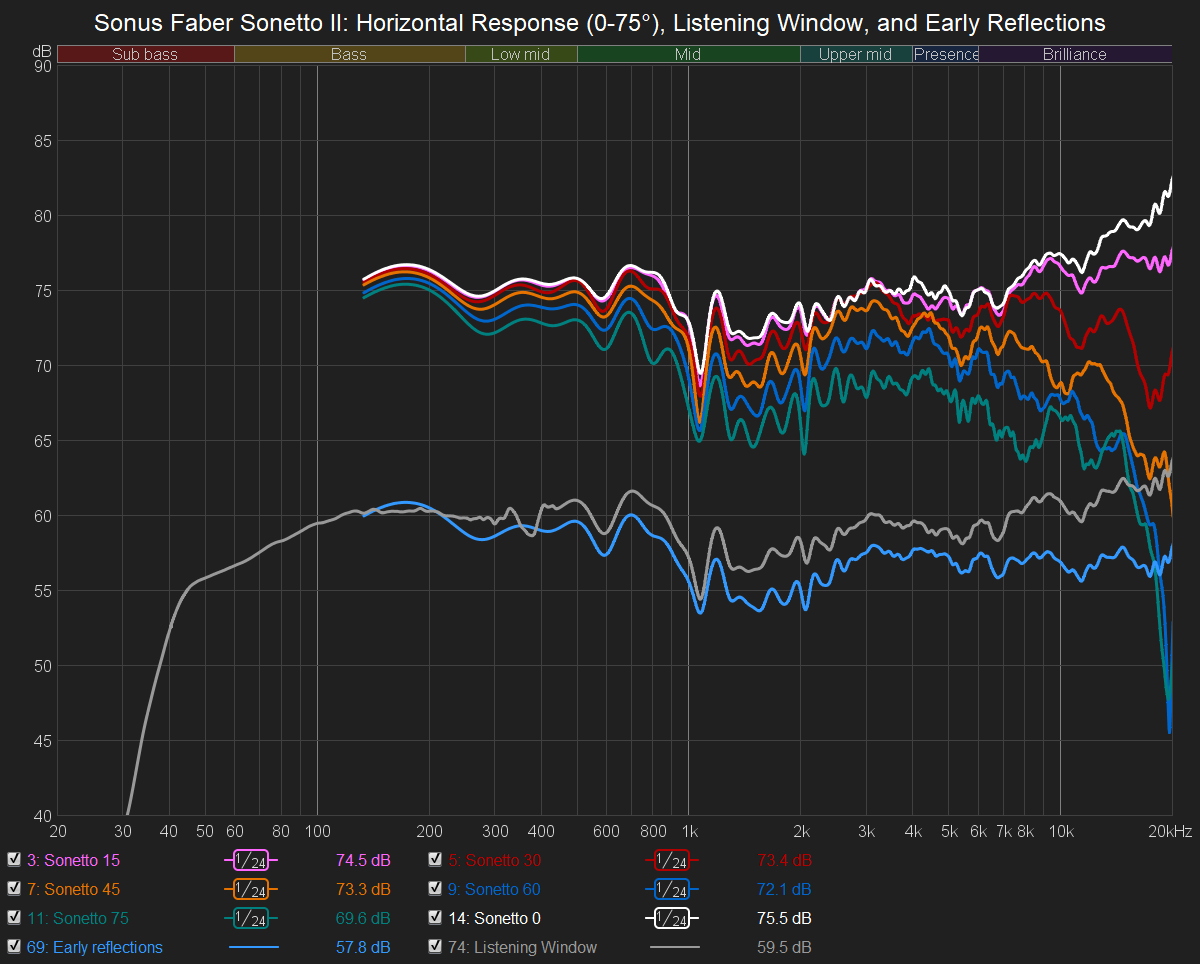Select the Mid frequency band label
1200x964 pixels.
(688, 54)
